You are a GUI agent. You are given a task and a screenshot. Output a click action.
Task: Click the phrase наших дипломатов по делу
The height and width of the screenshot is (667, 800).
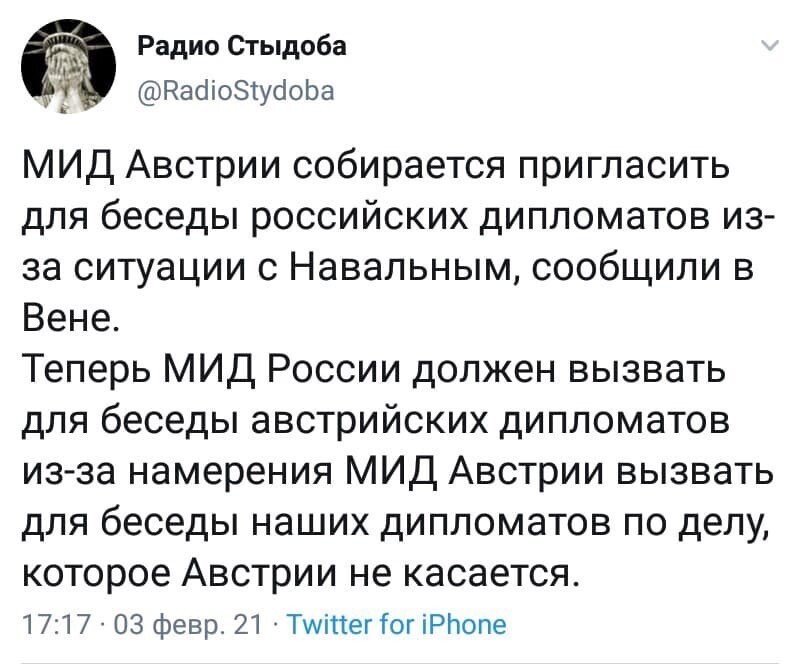point(510,525)
